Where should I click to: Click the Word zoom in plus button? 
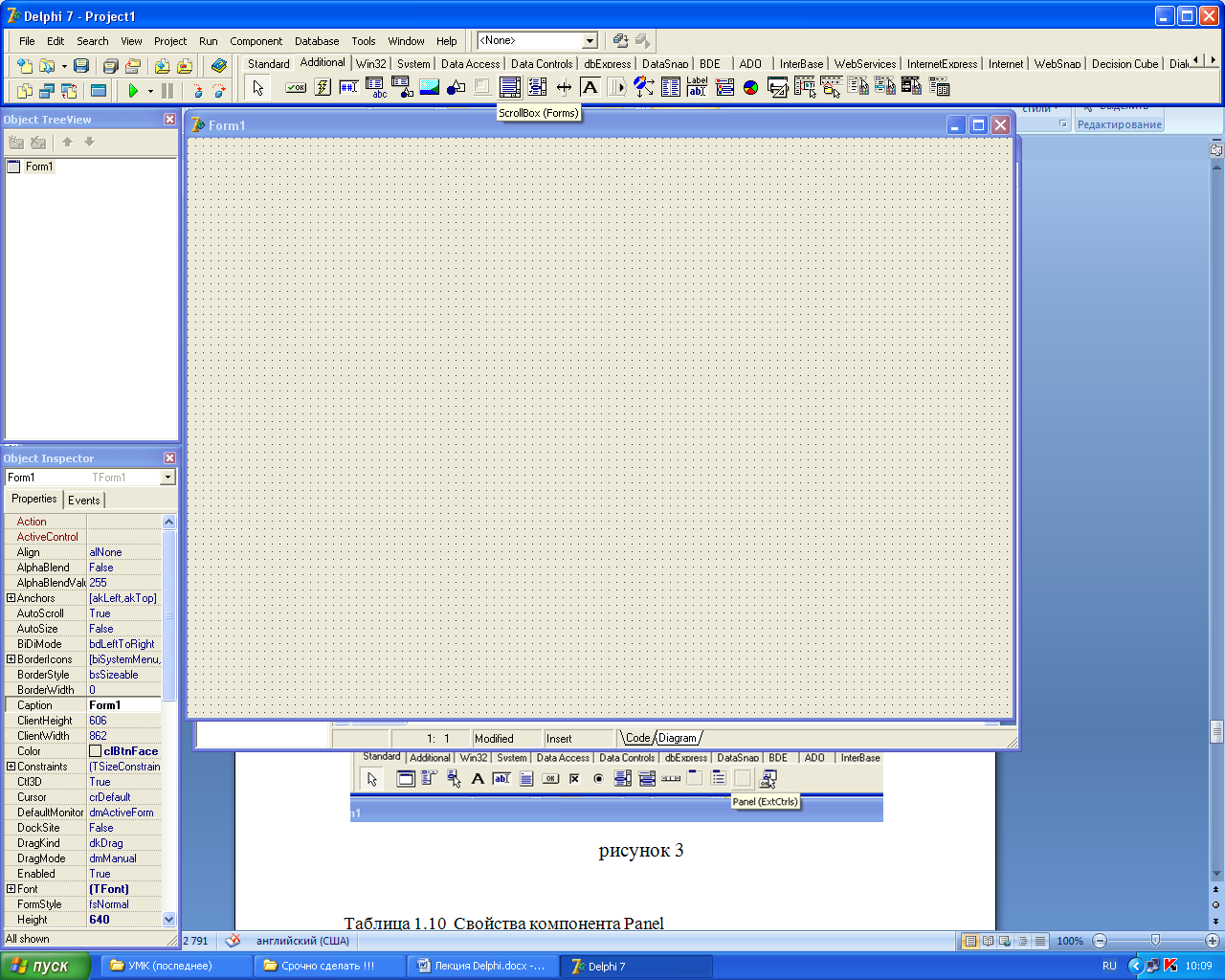coord(1213,941)
